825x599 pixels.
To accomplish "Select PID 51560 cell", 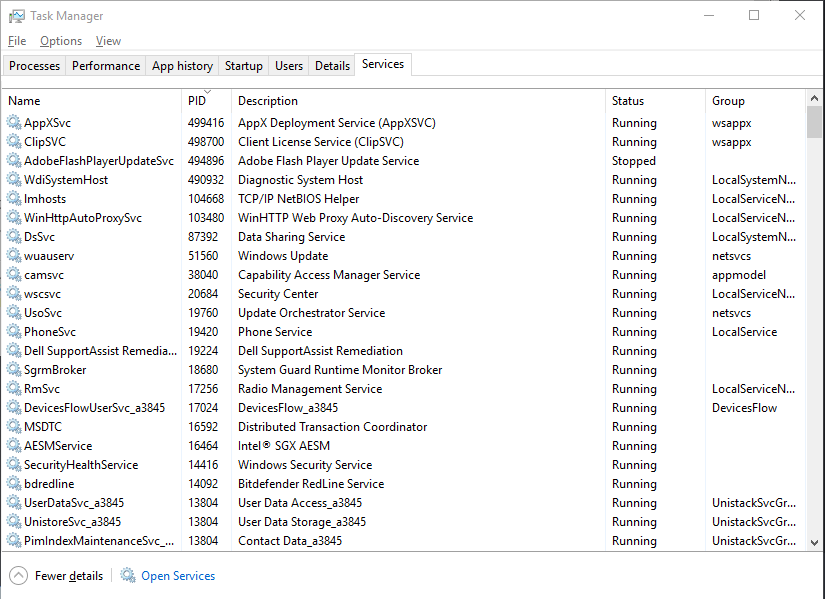I will [x=203, y=256].
